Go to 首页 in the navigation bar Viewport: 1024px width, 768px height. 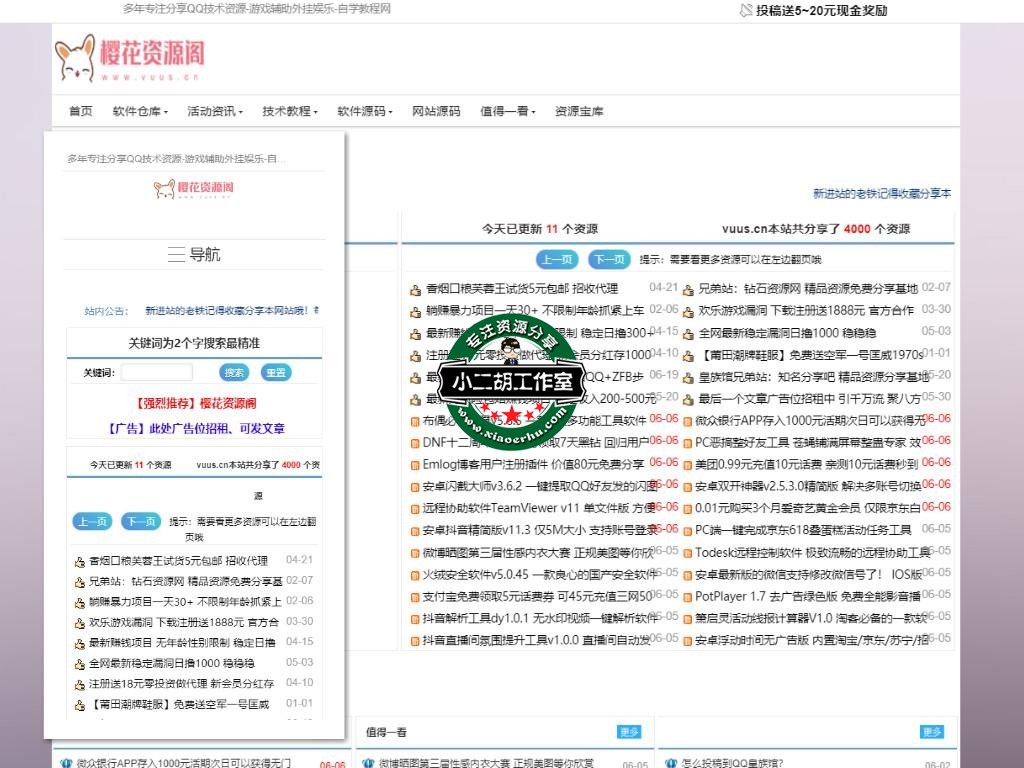click(80, 111)
